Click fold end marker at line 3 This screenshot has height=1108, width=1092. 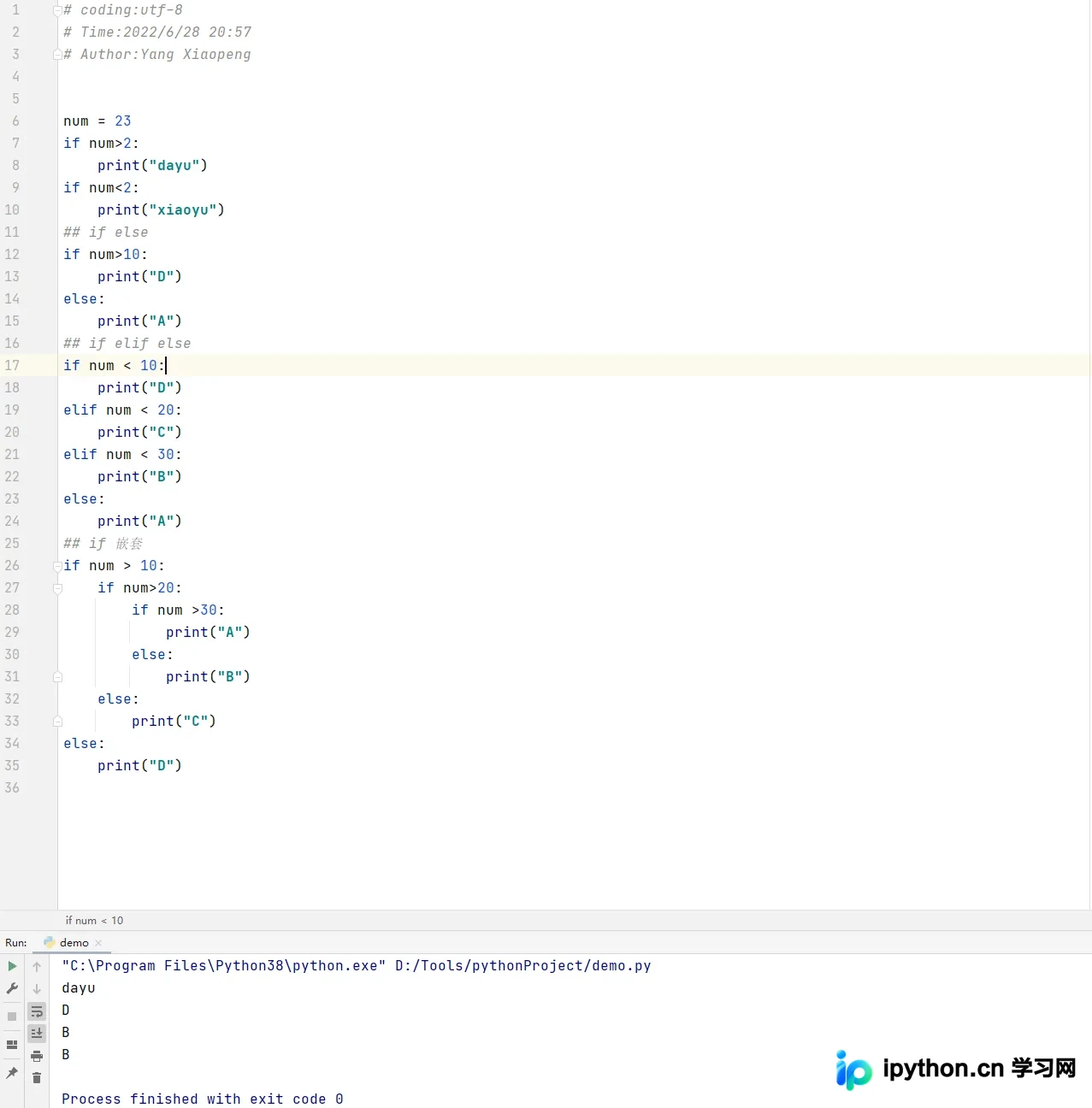click(57, 55)
